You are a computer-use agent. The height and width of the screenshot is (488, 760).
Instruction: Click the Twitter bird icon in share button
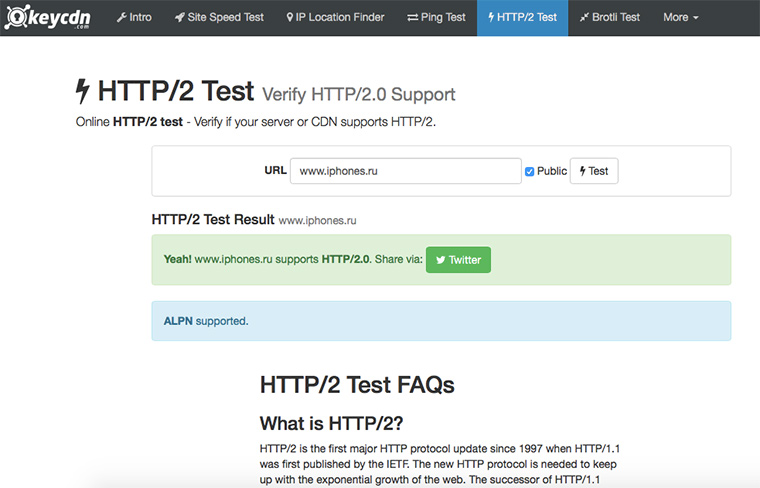[440, 260]
